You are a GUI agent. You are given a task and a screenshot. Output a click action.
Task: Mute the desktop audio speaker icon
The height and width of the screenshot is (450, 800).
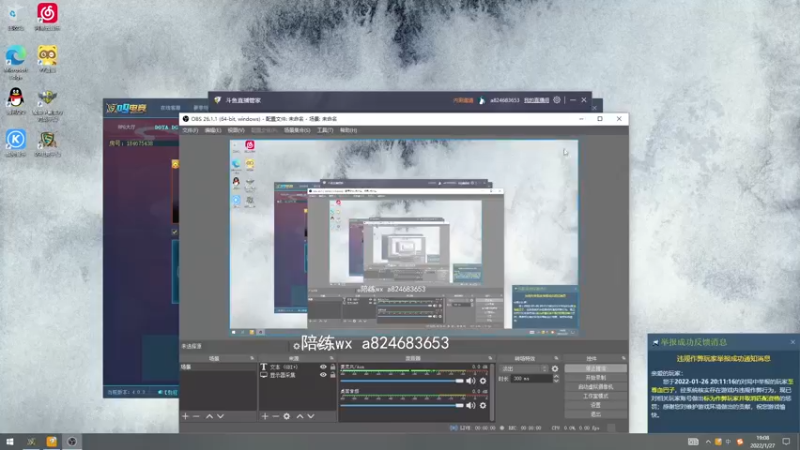click(x=470, y=405)
